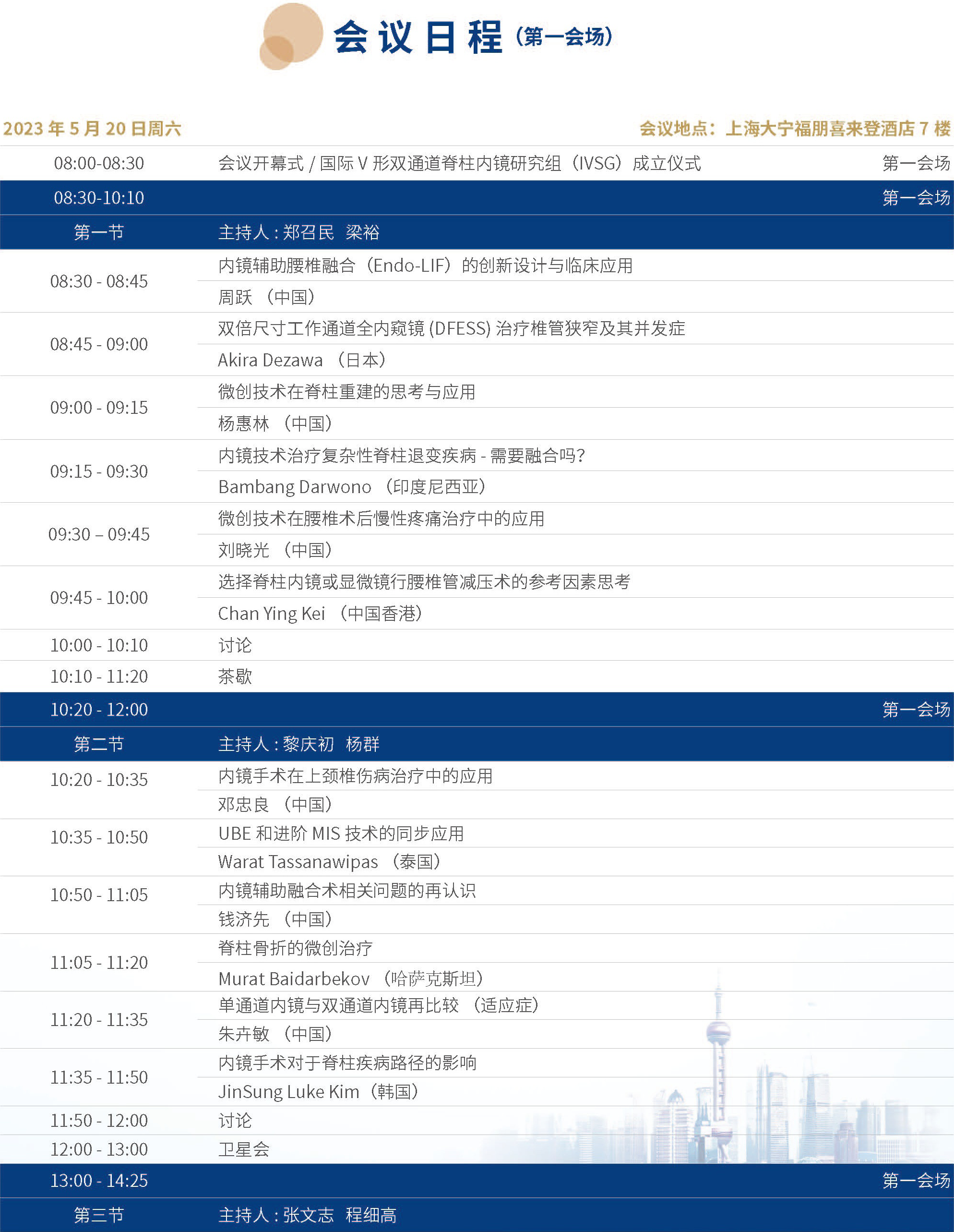Screen dimensions: 954x1232
Task: Select speaker JinSung Luke Kim(韩国)
Action: (319, 1091)
